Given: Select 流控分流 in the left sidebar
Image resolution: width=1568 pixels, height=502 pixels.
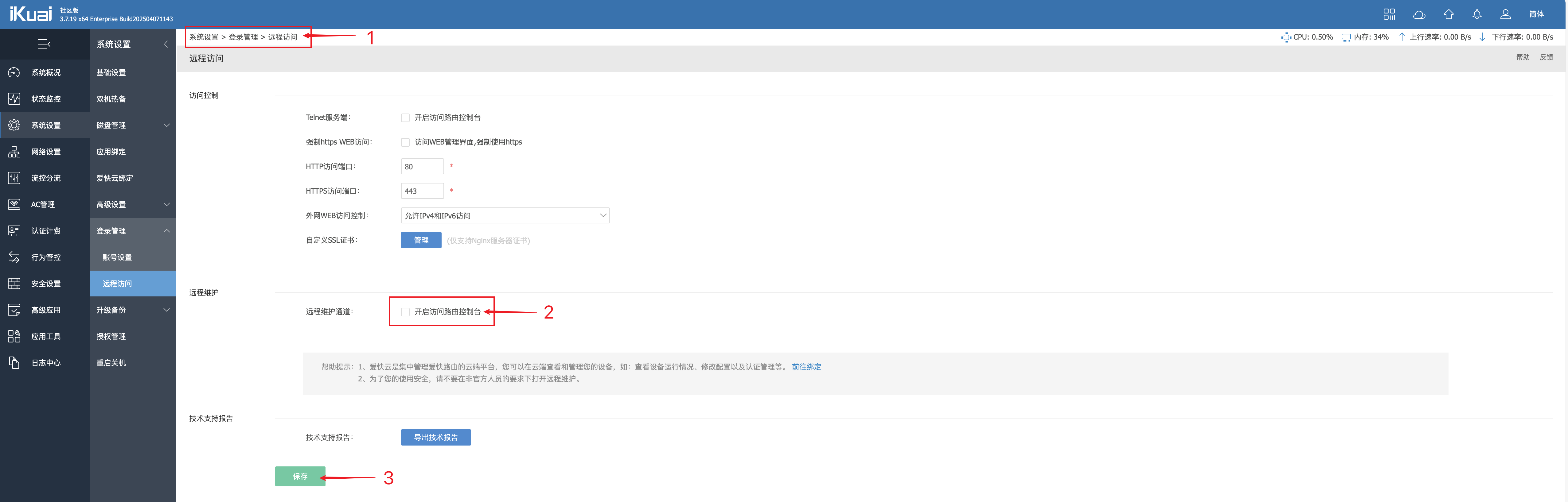Looking at the screenshot, I should coord(45,178).
